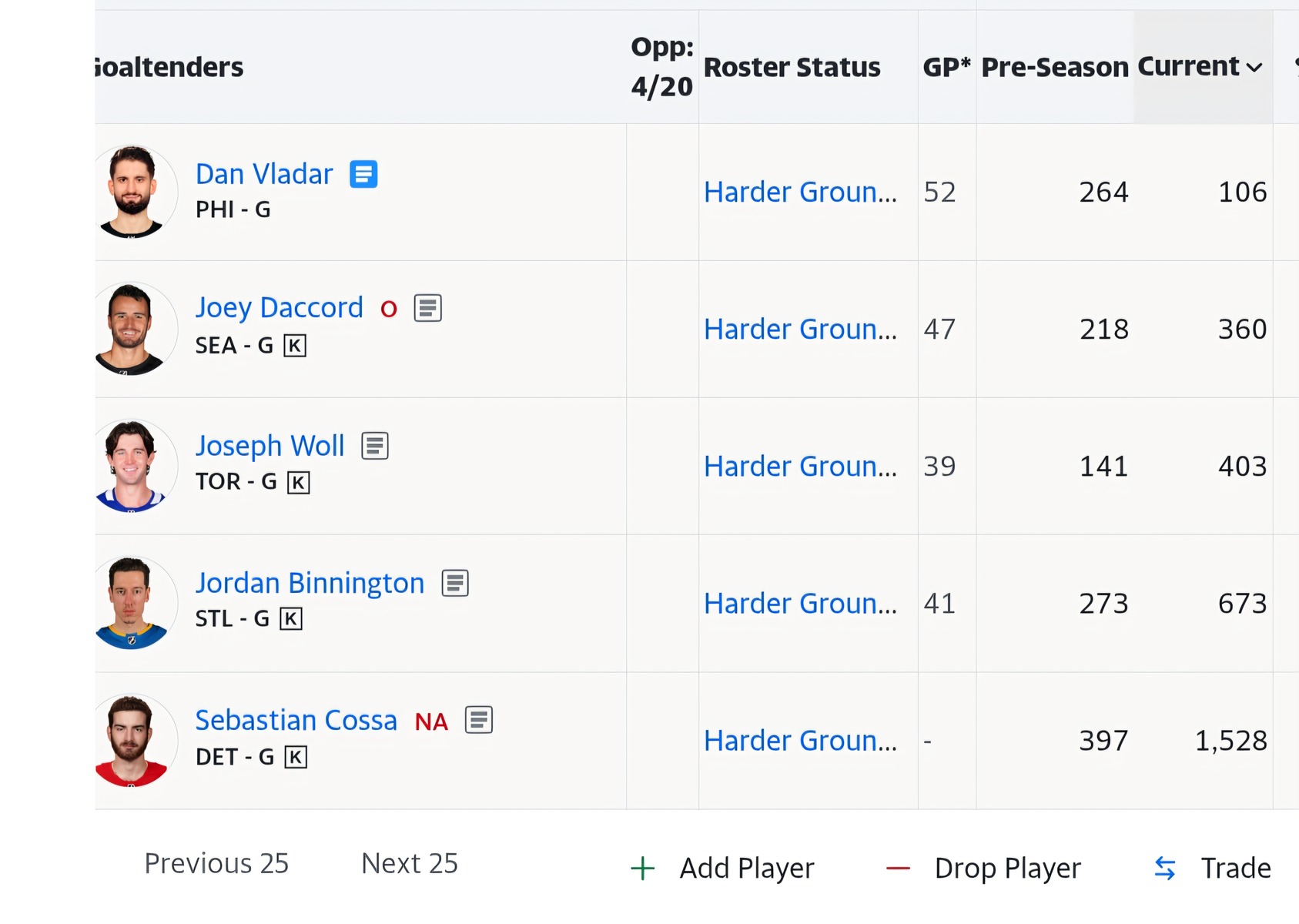Open Joseph Woll's player note icon
The width and height of the screenshot is (1299, 924).
[375, 446]
